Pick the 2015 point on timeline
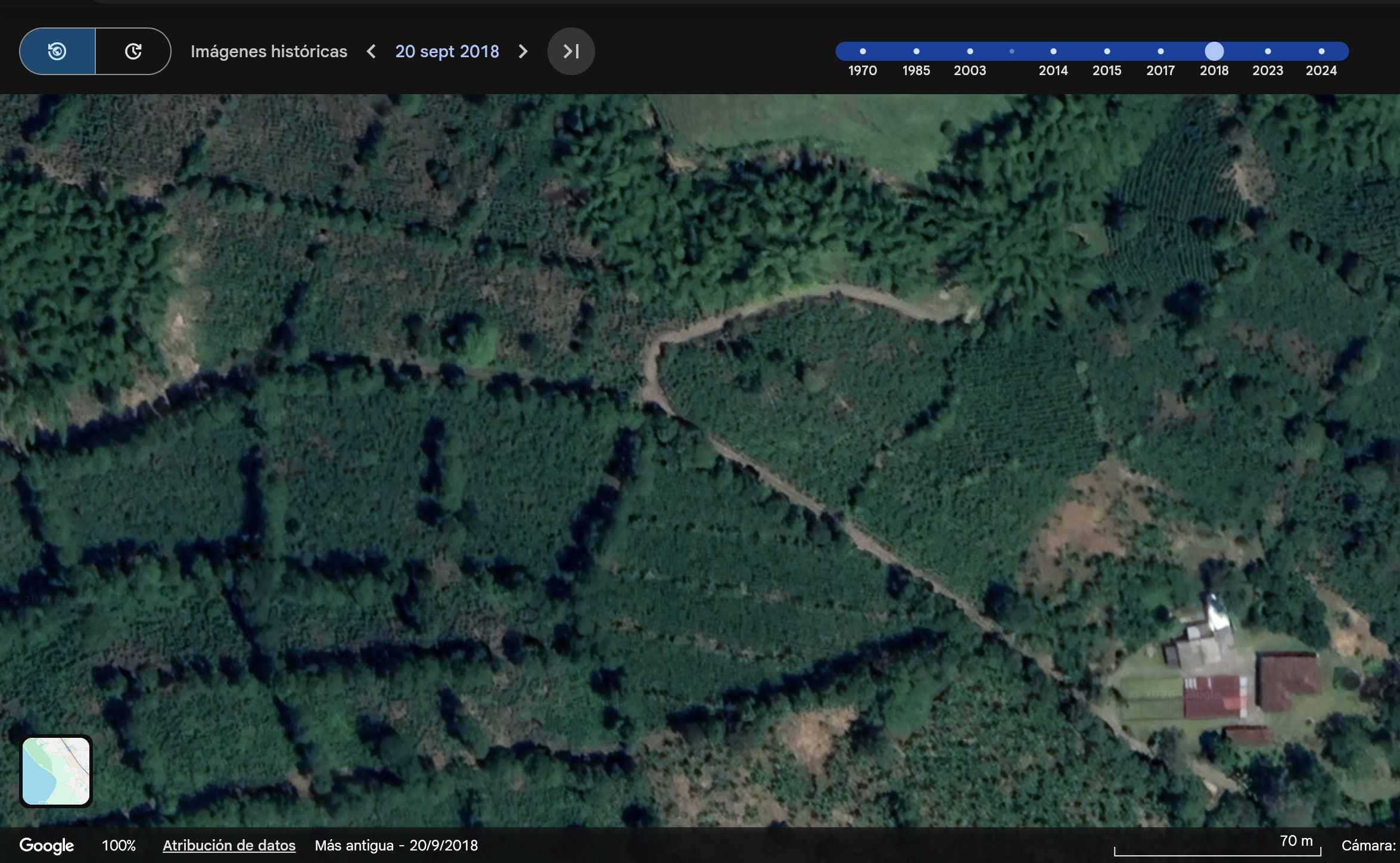 (1107, 51)
